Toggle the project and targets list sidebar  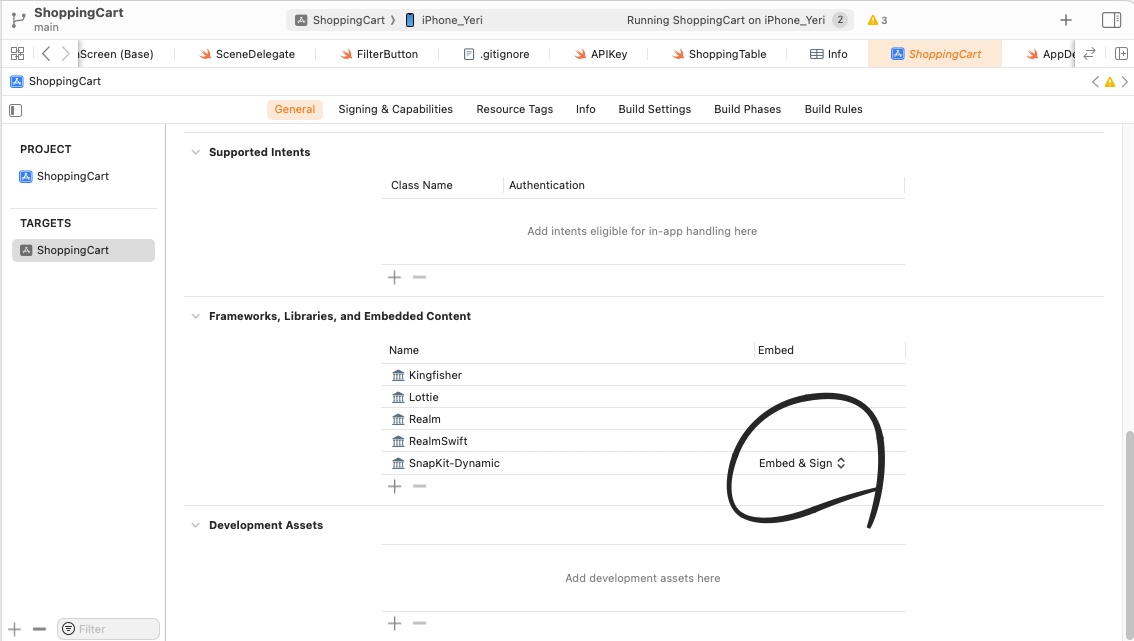point(15,110)
